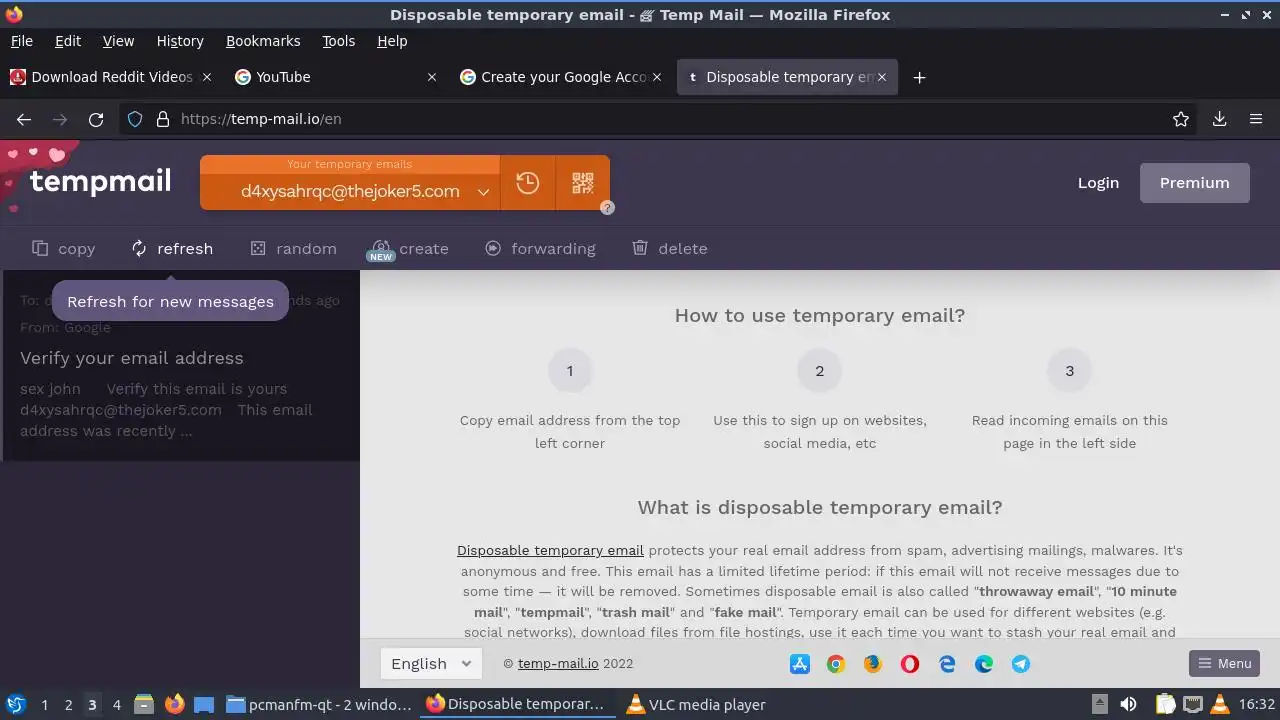This screenshot has width=1280, height=720.
Task: Bookmark this page with the star
Action: point(1181,119)
